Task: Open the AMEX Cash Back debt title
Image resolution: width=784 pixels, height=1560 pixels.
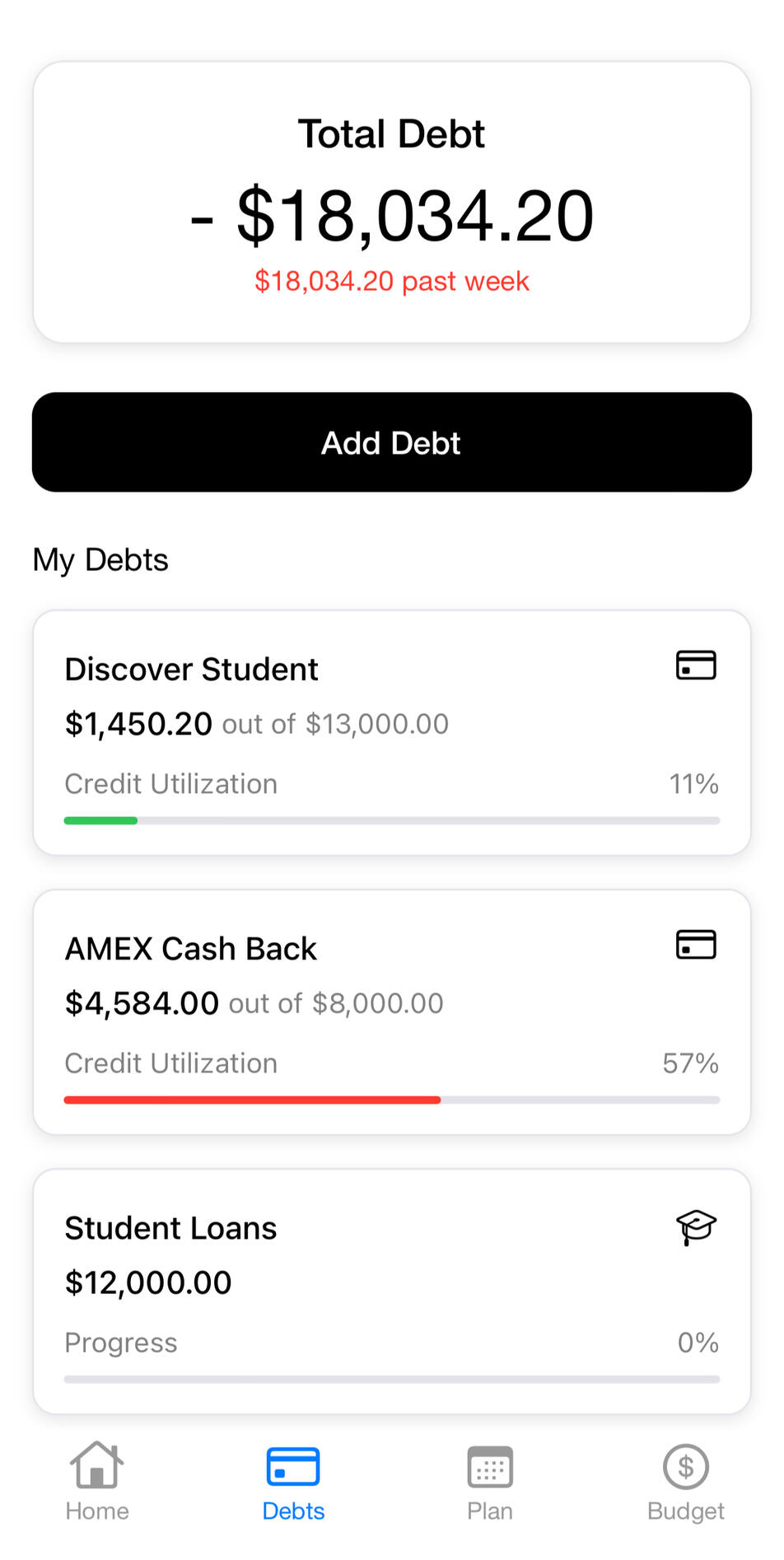Action: pyautogui.click(x=190, y=949)
